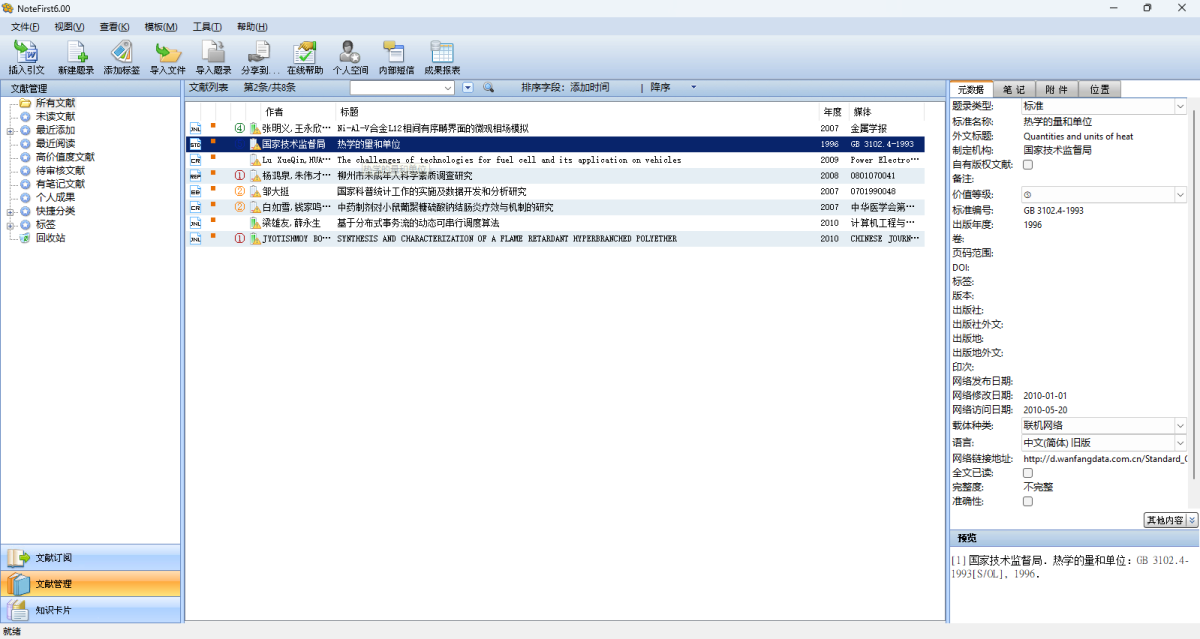
Task: Click the 插入引文 toolbar icon
Action: 26,53
